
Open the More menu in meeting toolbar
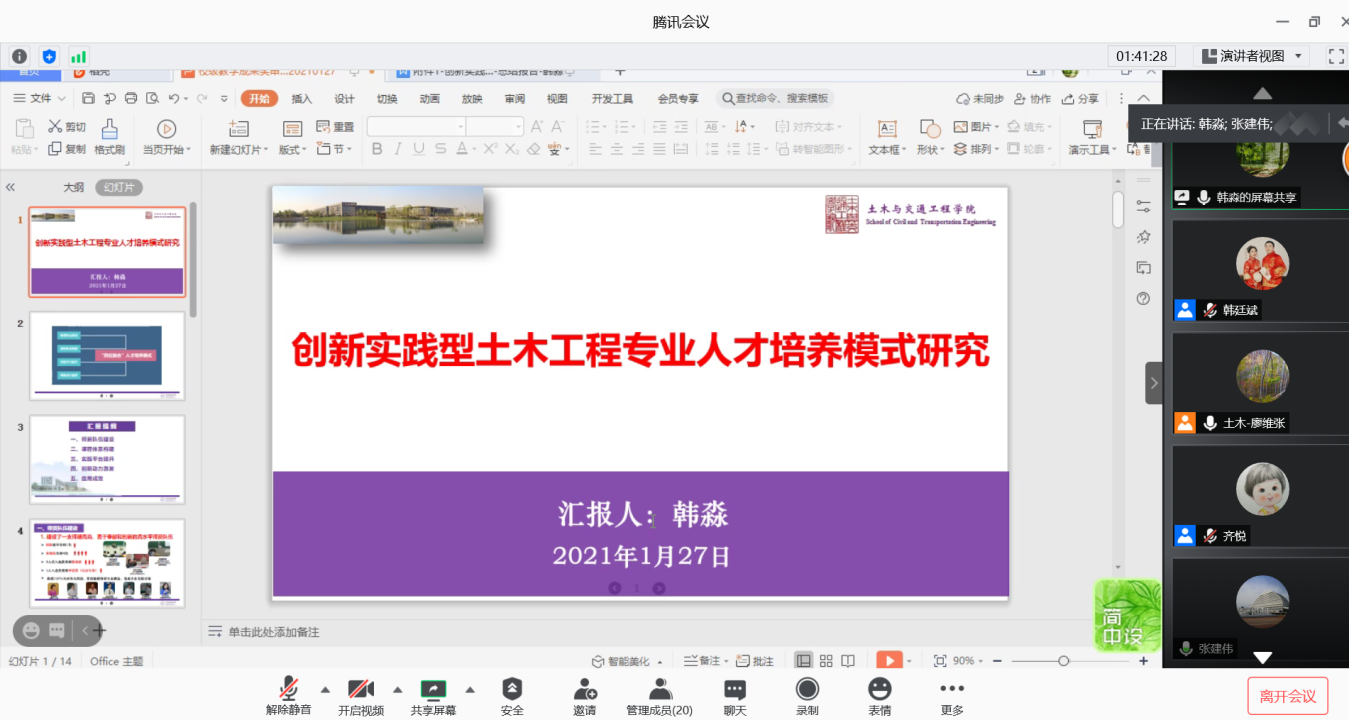tap(952, 689)
